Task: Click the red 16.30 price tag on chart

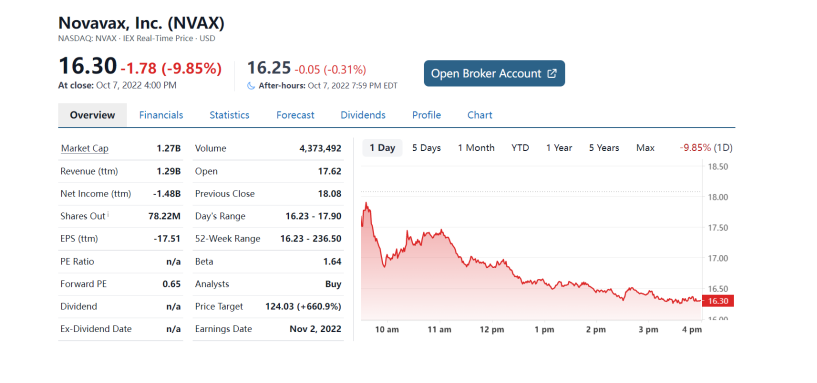Action: tap(718, 301)
